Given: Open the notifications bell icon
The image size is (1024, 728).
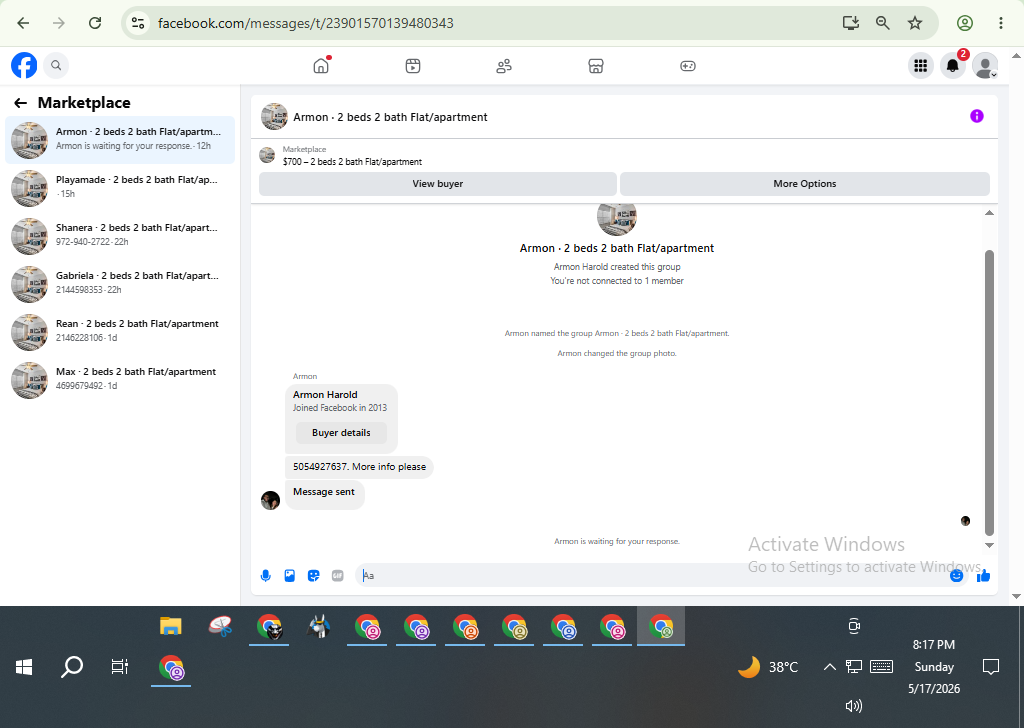Looking at the screenshot, I should [x=953, y=65].
